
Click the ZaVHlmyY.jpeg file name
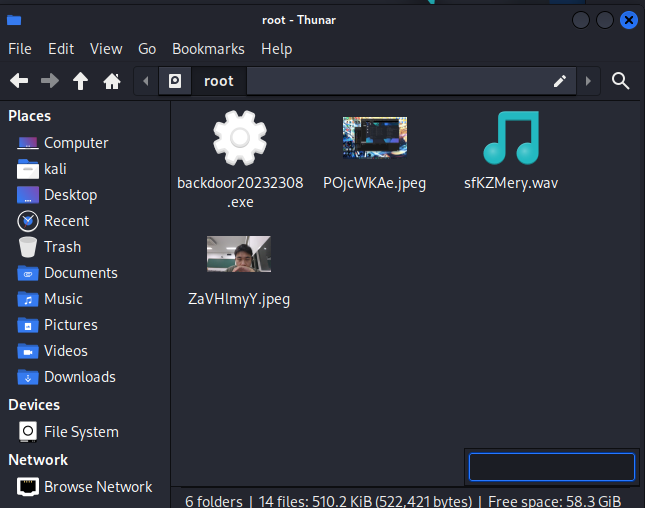(239, 299)
